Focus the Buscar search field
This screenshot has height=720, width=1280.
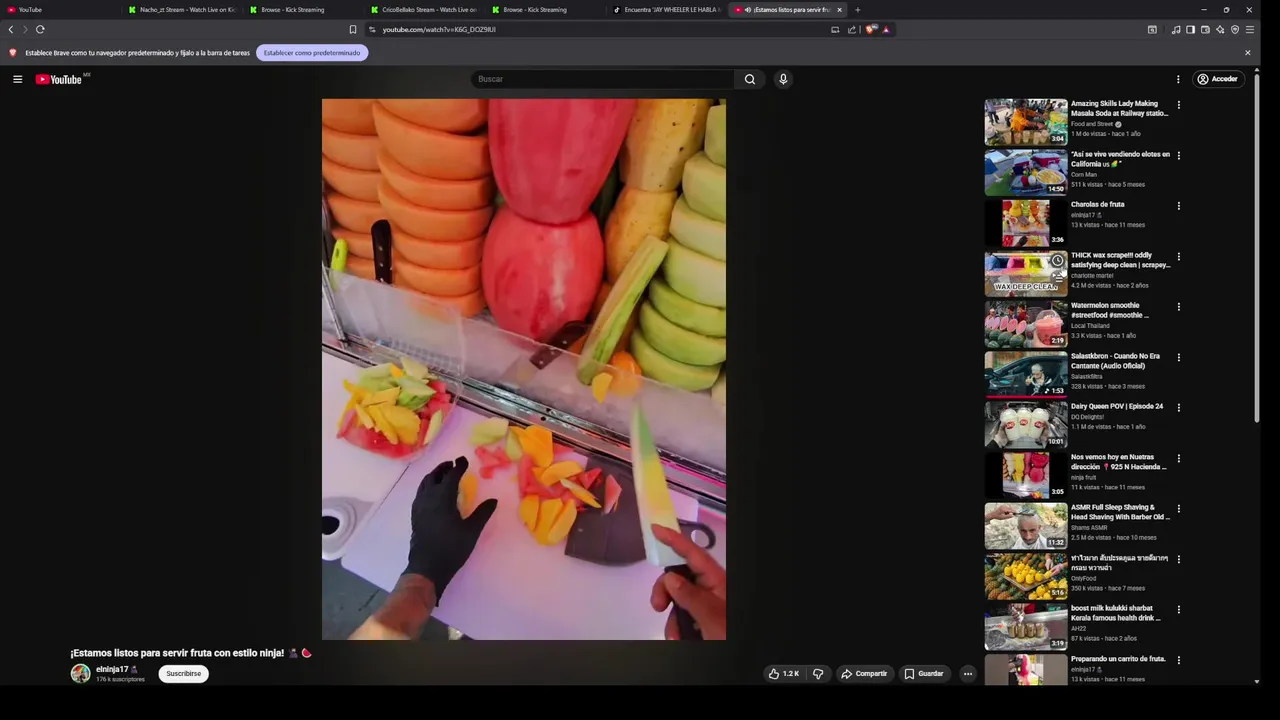(x=603, y=79)
